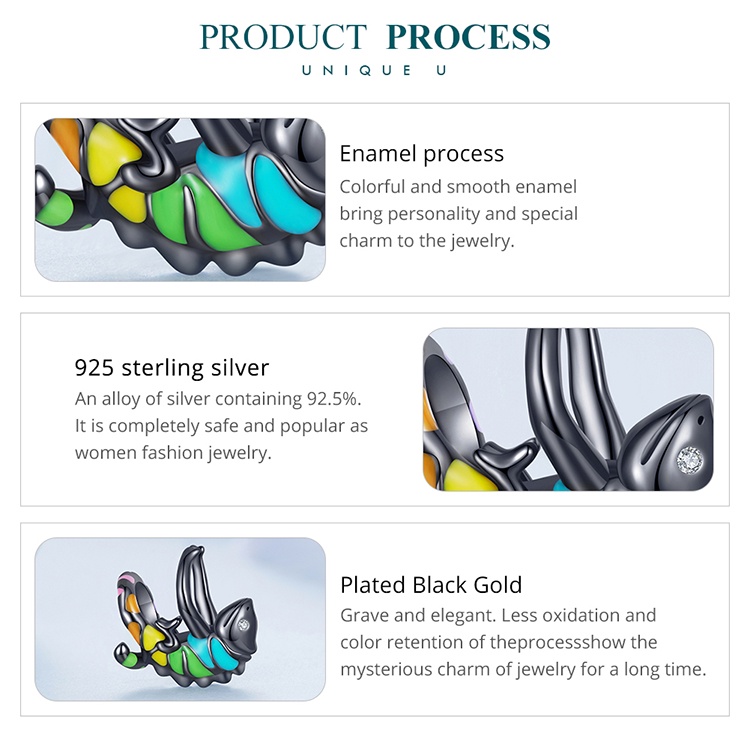Open the enamel close-up image
This screenshot has height=750, width=750.
tap(180, 199)
